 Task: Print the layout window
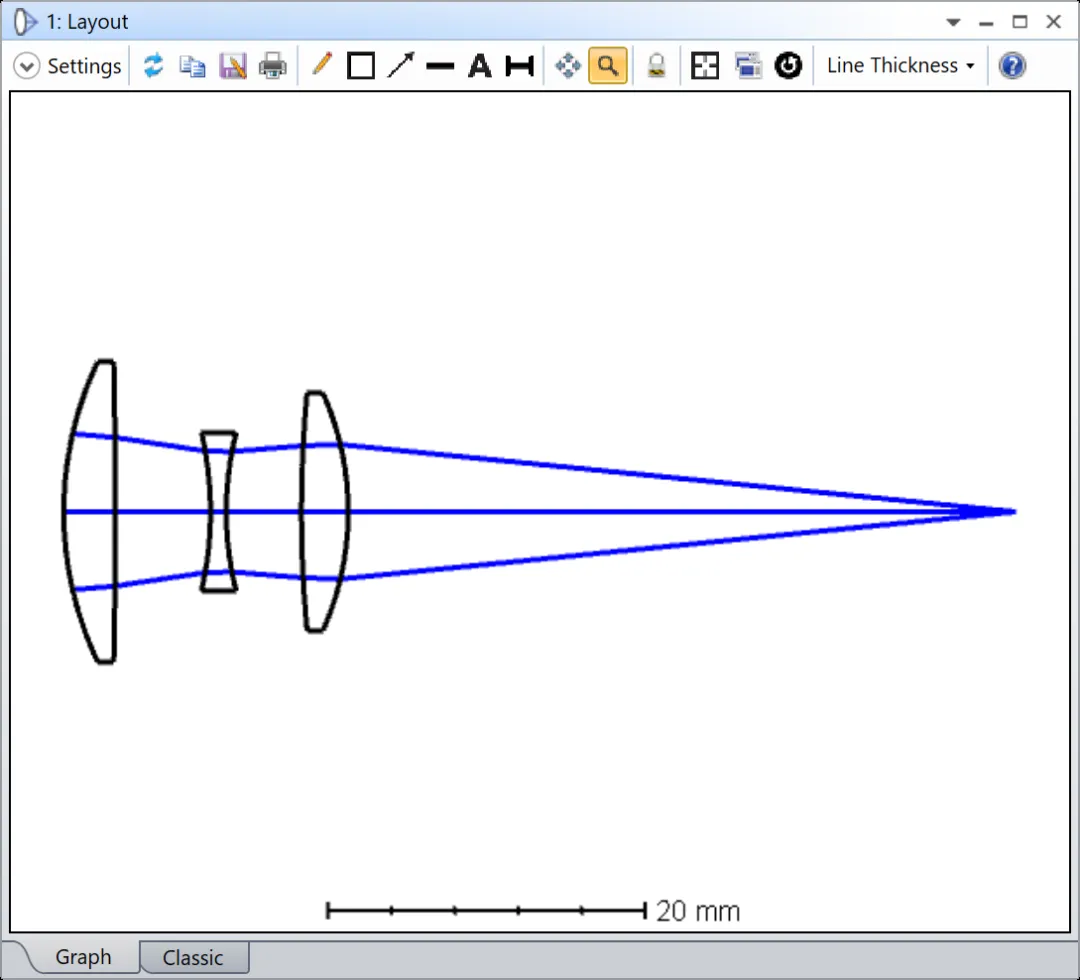272,66
